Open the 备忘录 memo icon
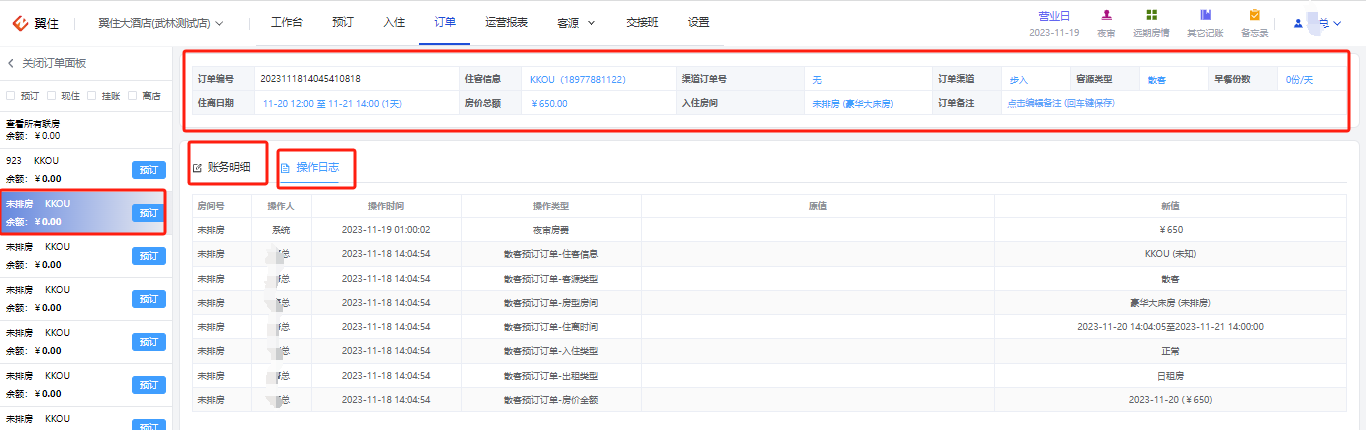The height and width of the screenshot is (430, 1366). (x=1254, y=15)
